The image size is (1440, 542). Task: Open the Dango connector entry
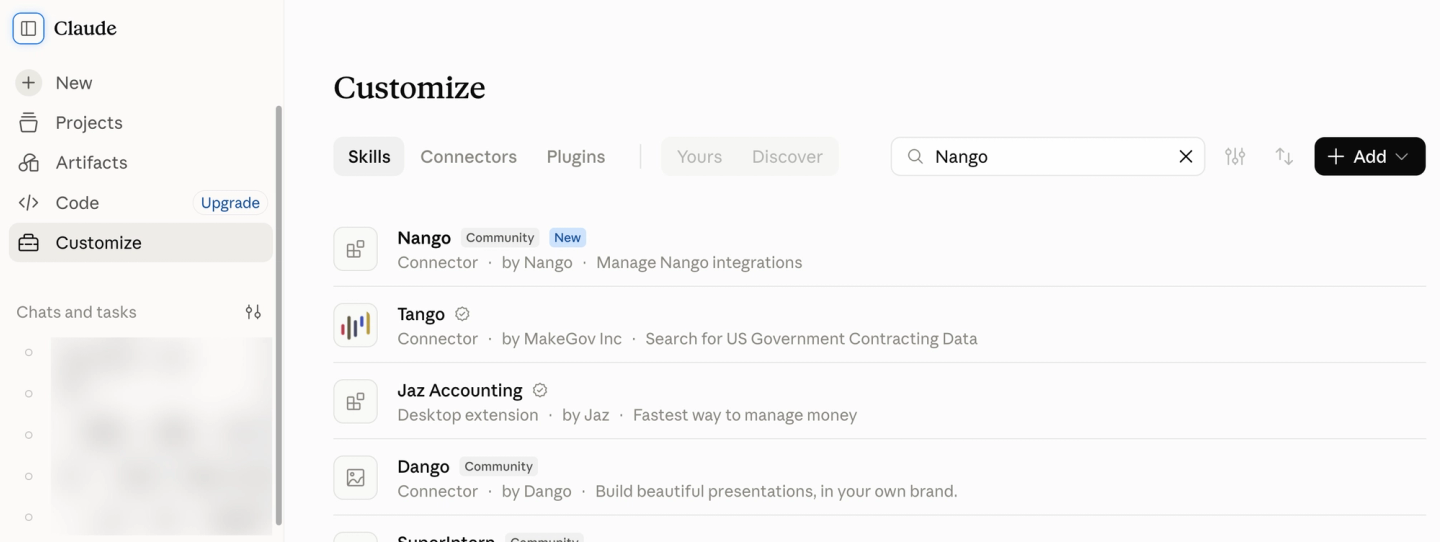point(879,478)
